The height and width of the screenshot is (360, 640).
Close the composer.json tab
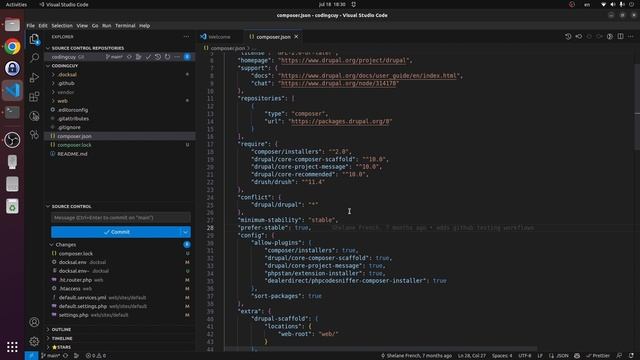(296, 37)
